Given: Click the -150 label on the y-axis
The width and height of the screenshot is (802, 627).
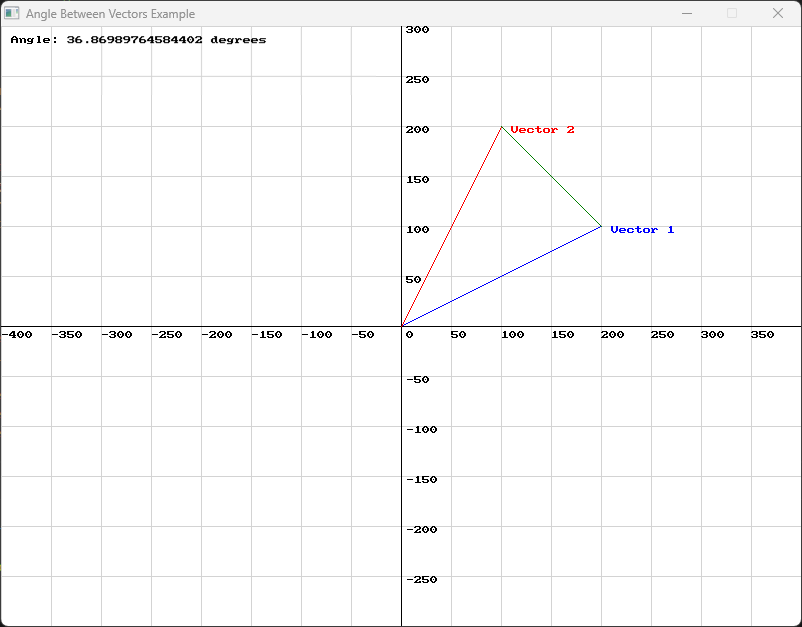Looking at the screenshot, I should click(423, 479).
